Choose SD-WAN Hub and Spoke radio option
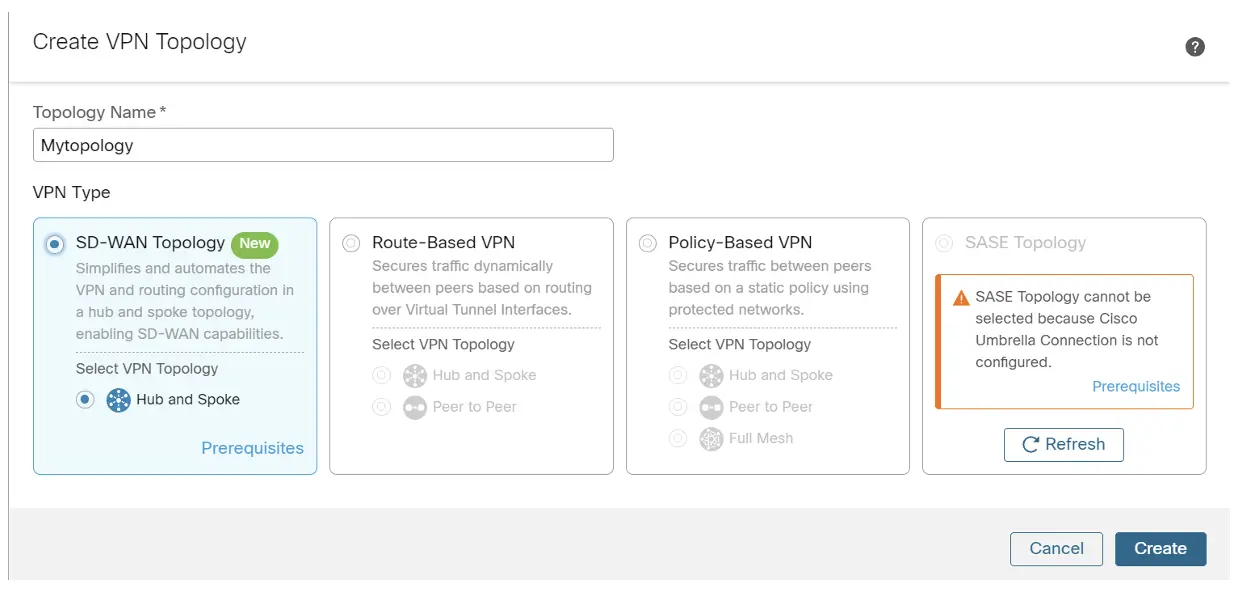Screen dimensions: 1236x590 [x=86, y=400]
